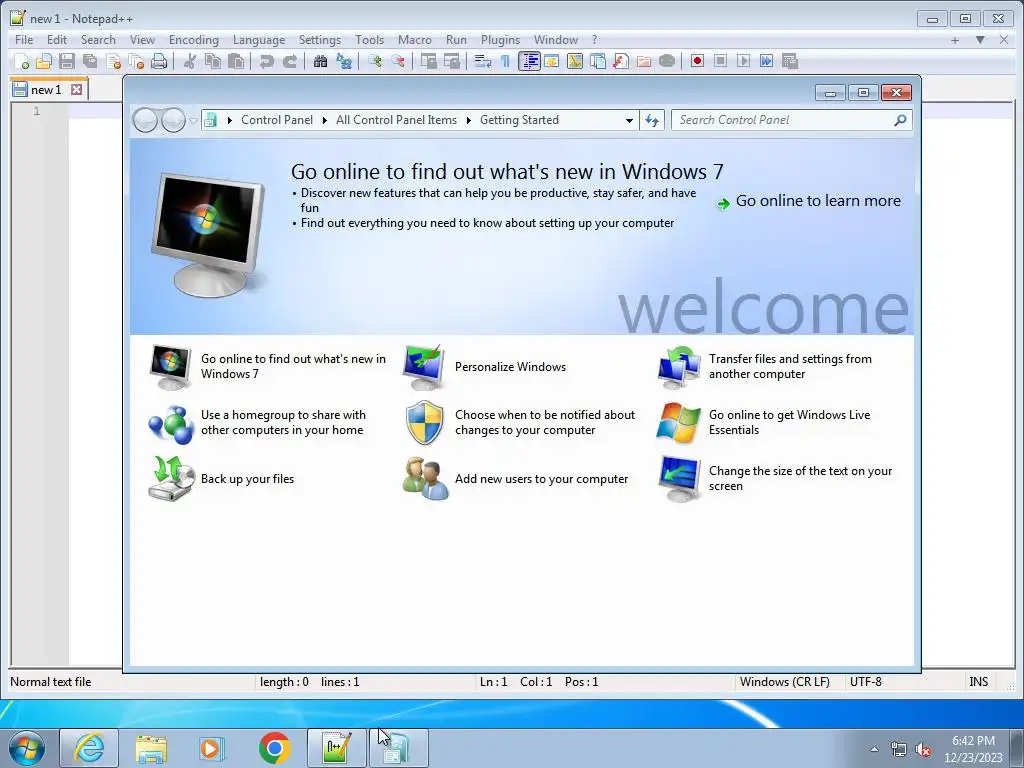Expand arrow after All Control Panel Items
Screen dimensions: 1024x768
pos(469,120)
